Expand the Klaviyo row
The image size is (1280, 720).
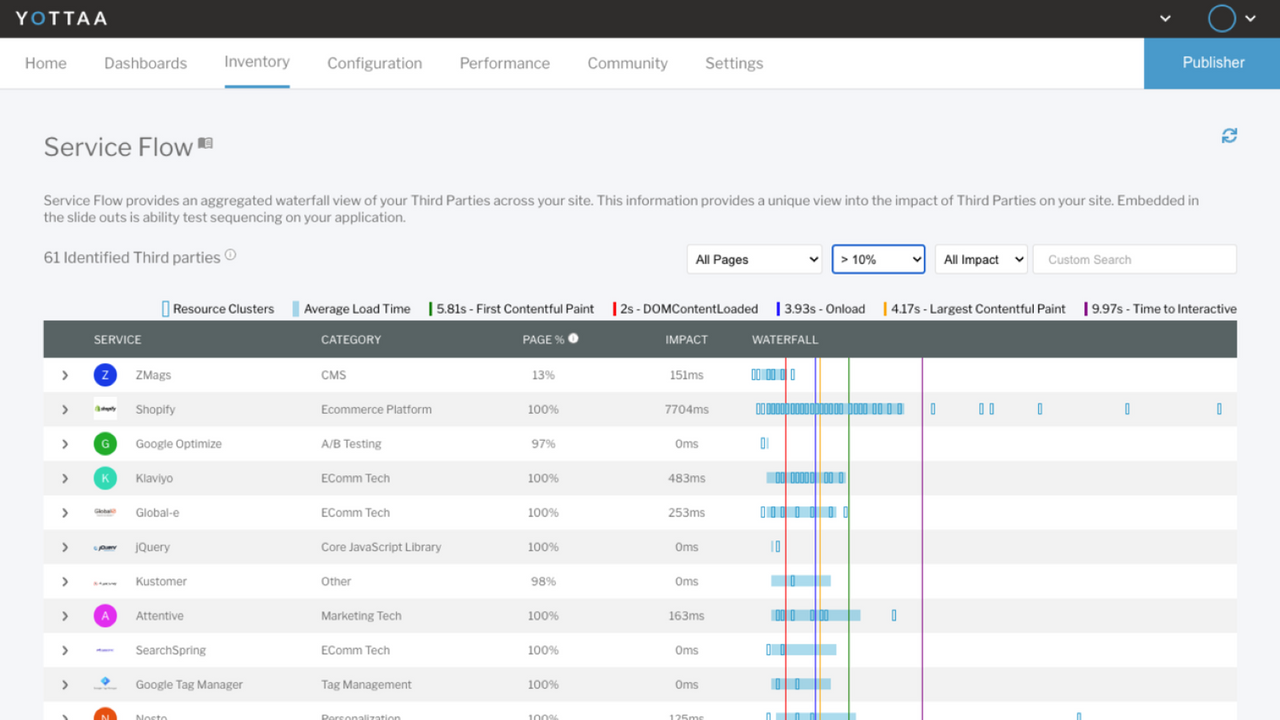(65, 478)
